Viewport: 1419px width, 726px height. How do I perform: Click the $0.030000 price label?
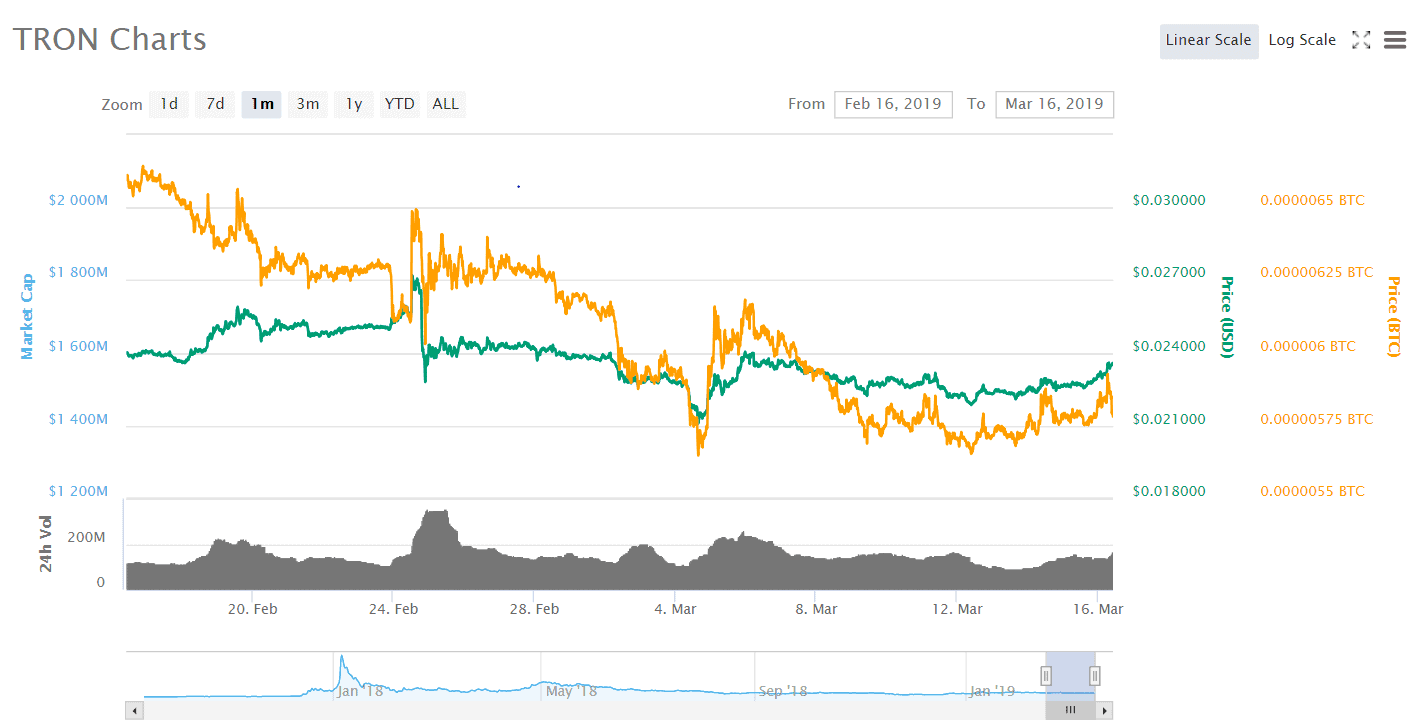click(x=1169, y=200)
